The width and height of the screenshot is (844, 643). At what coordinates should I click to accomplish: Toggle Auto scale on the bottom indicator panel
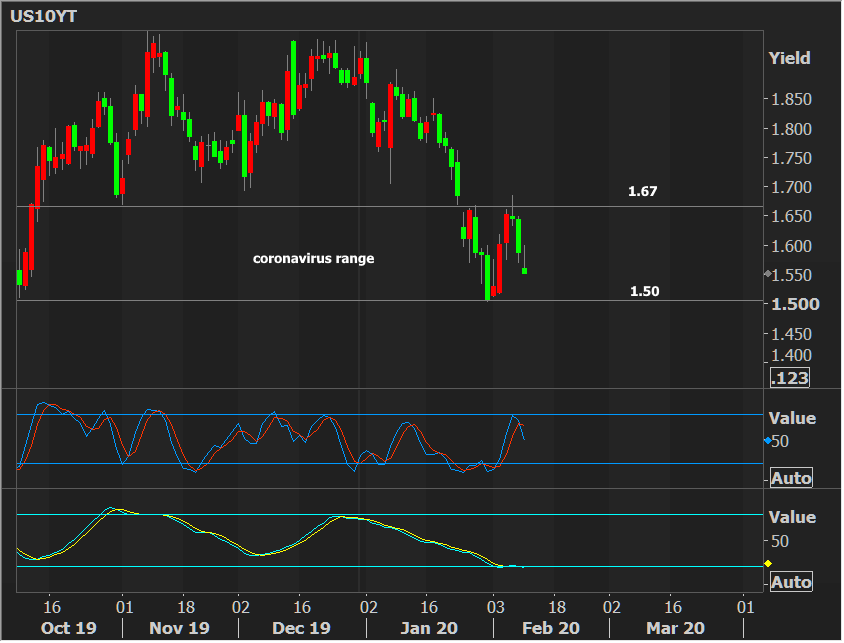point(791,582)
